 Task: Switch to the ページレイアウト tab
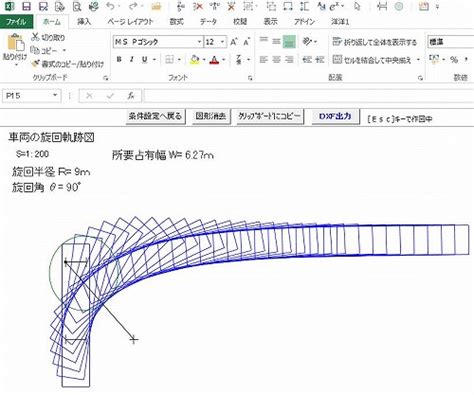coord(130,22)
